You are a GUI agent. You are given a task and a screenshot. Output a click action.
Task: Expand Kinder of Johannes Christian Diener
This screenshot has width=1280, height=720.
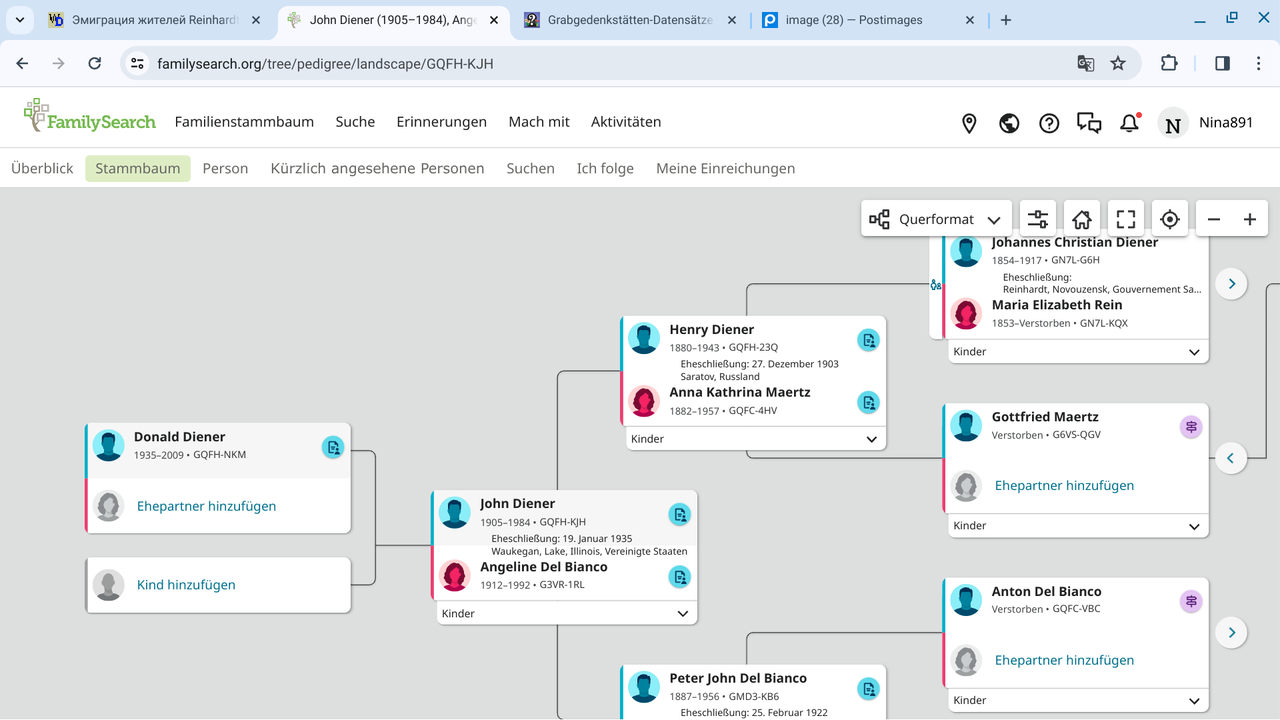pyautogui.click(x=1078, y=352)
